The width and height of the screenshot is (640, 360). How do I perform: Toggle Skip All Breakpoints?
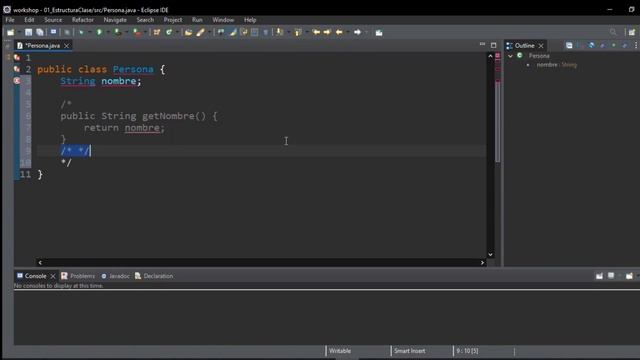tap(67, 32)
